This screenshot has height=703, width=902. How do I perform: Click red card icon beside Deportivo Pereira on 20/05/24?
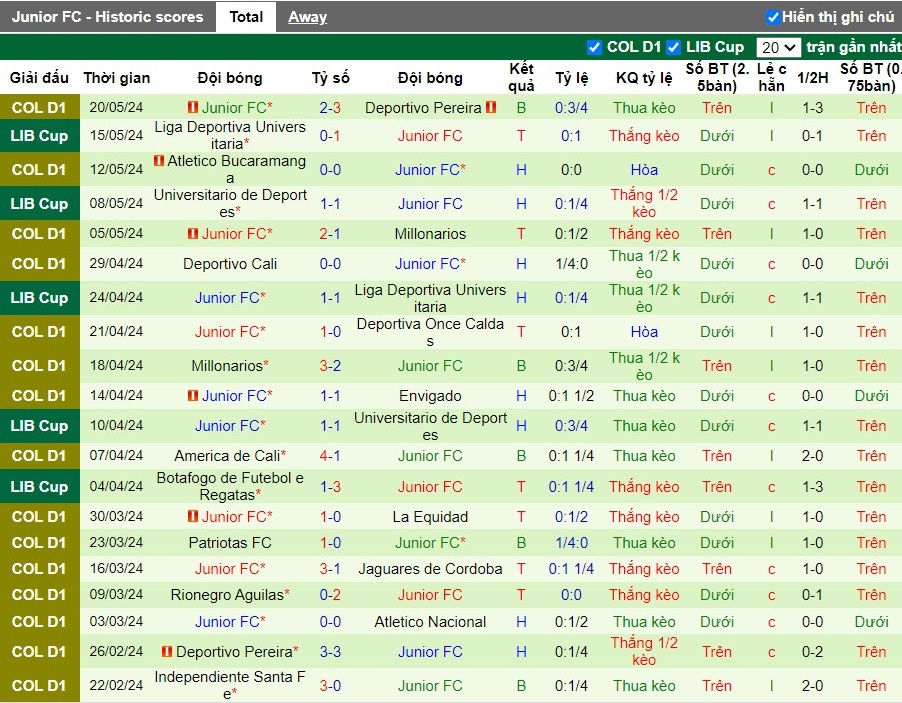tap(491, 107)
